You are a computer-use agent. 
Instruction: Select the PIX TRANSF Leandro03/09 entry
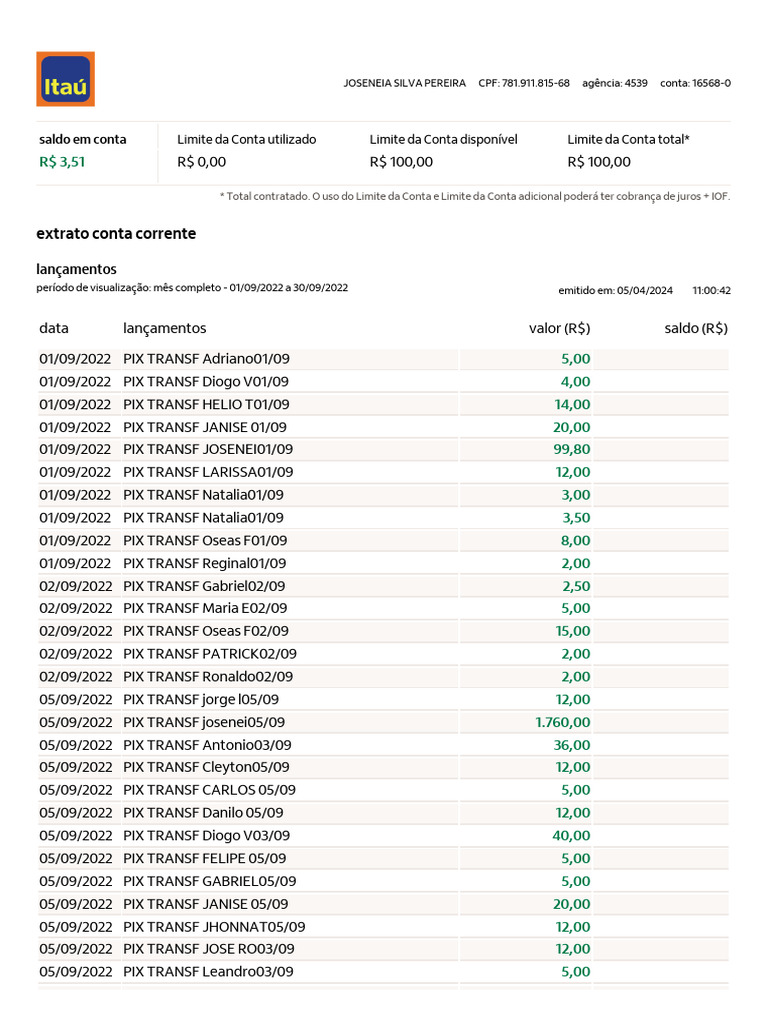[208, 972]
